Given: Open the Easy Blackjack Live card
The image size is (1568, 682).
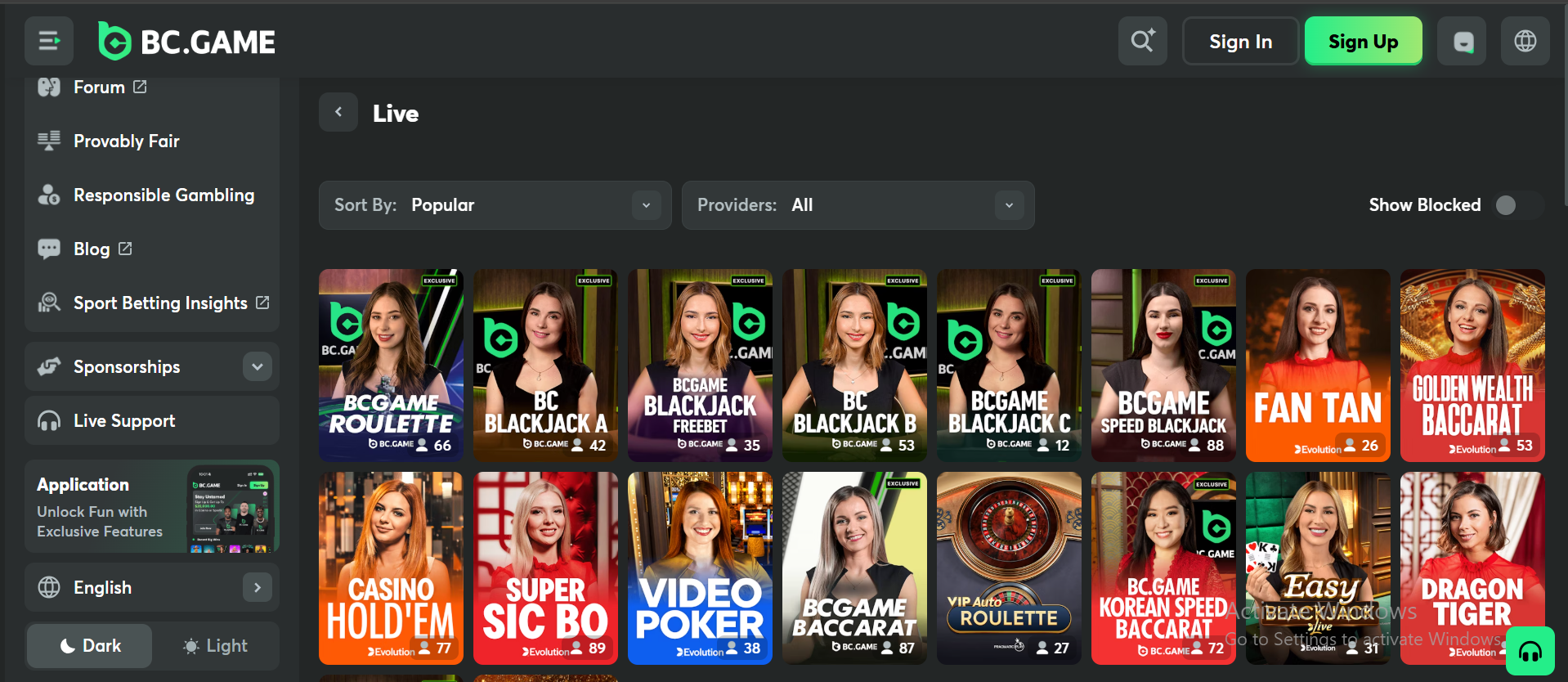Looking at the screenshot, I should (1318, 568).
